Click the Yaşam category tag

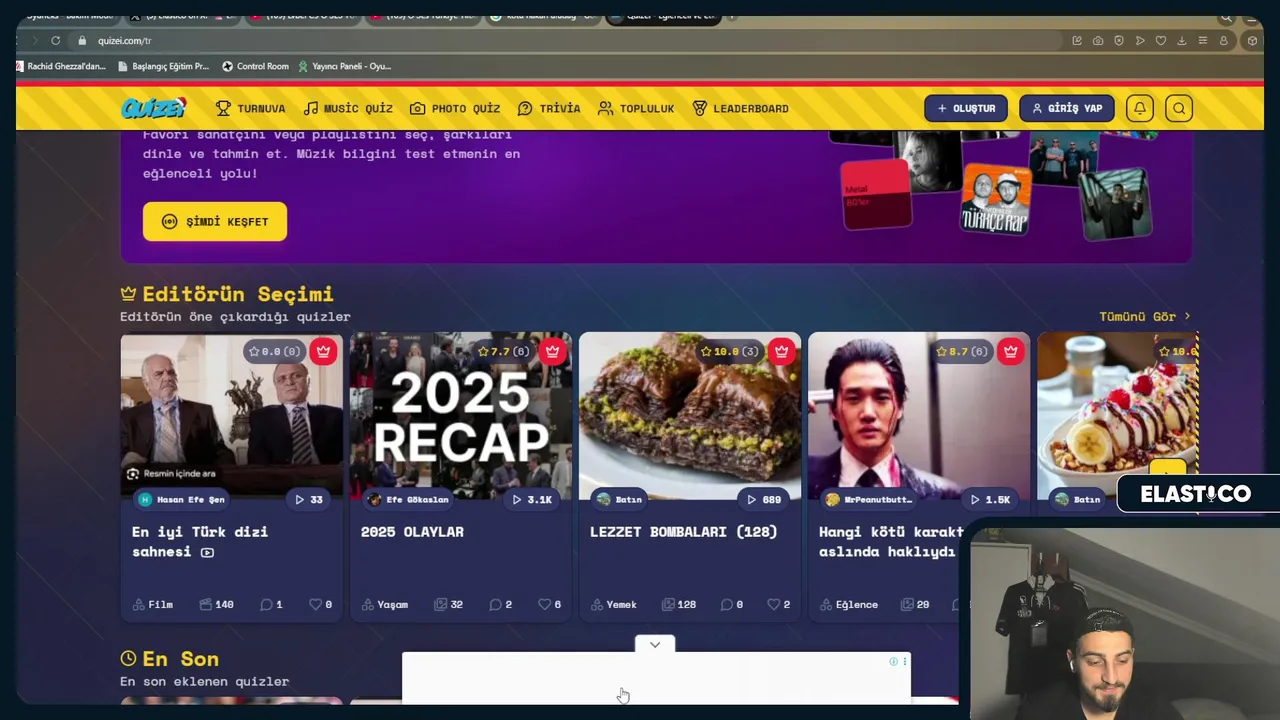[x=385, y=604]
